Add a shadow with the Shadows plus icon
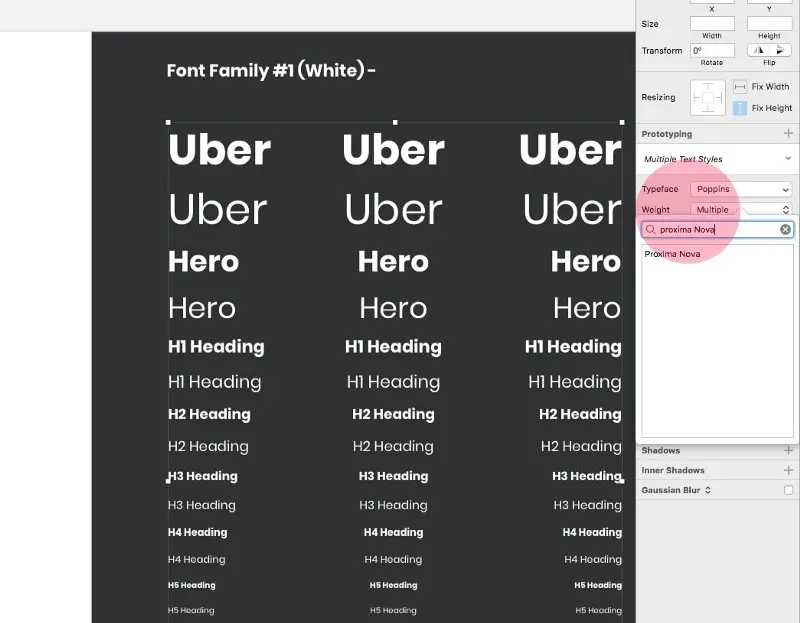This screenshot has height=623, width=800. (x=788, y=451)
